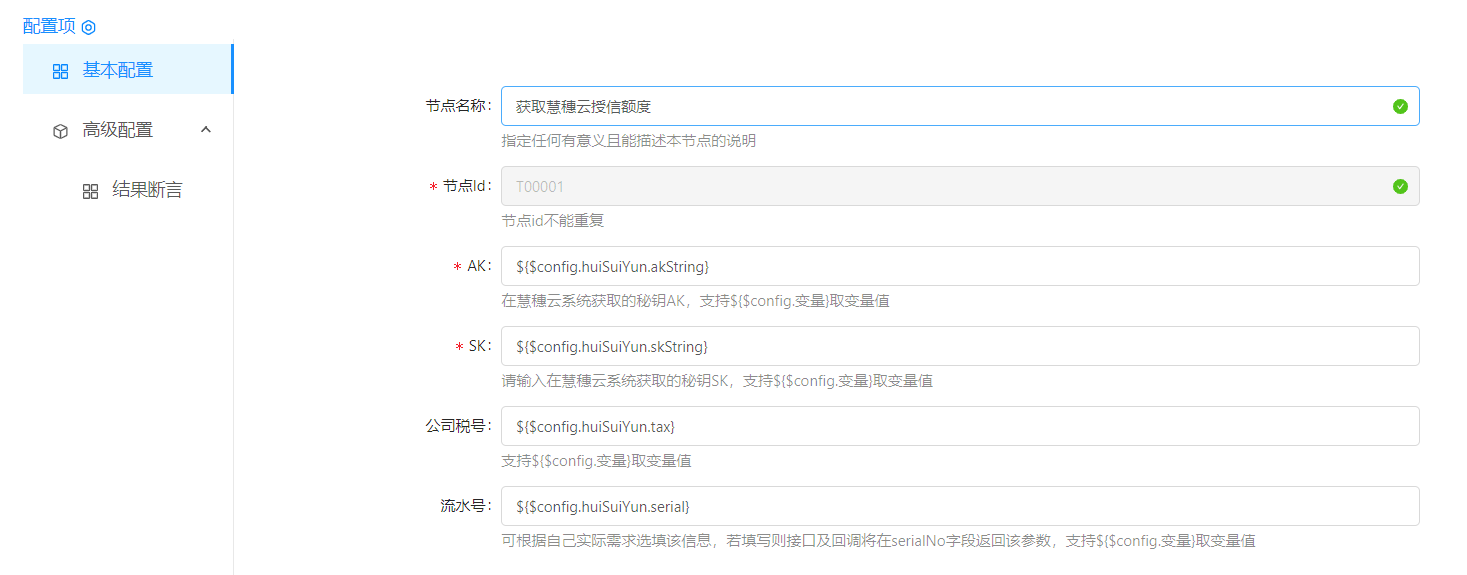Click the grid icon next to 基本配置
The image size is (1467, 575).
60,71
